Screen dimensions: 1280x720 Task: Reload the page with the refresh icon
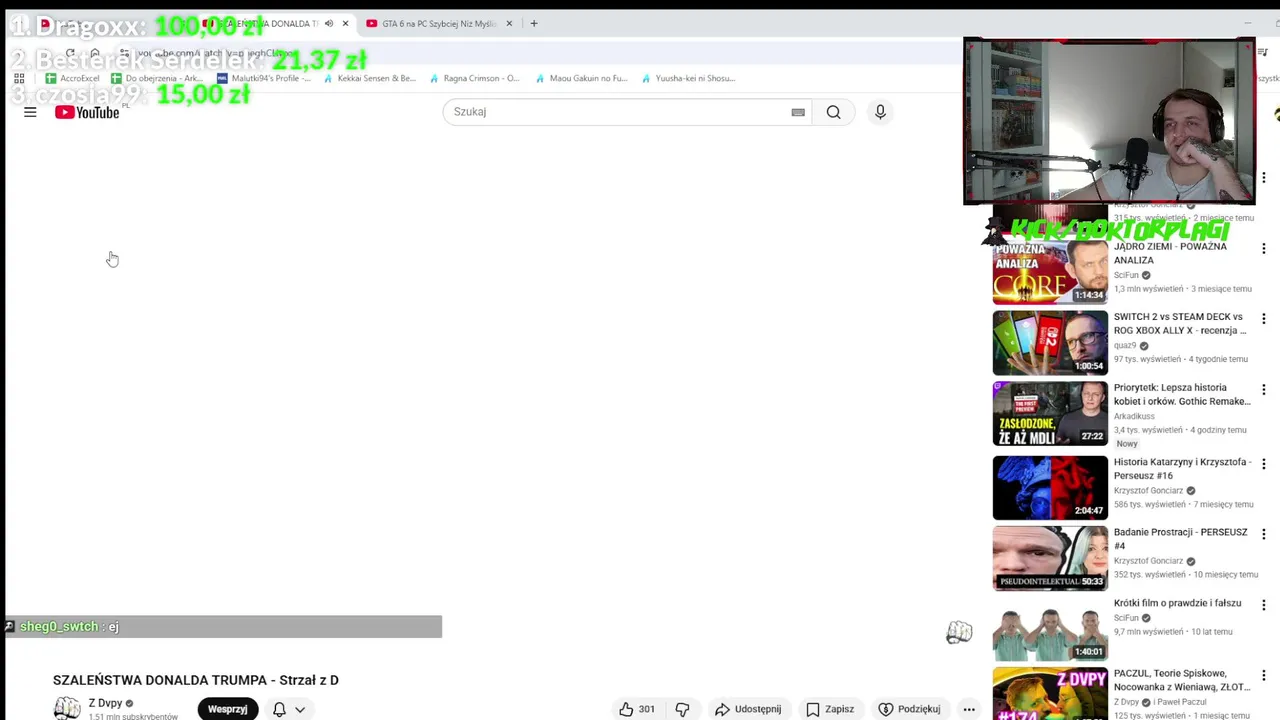pyautogui.click(x=70, y=53)
